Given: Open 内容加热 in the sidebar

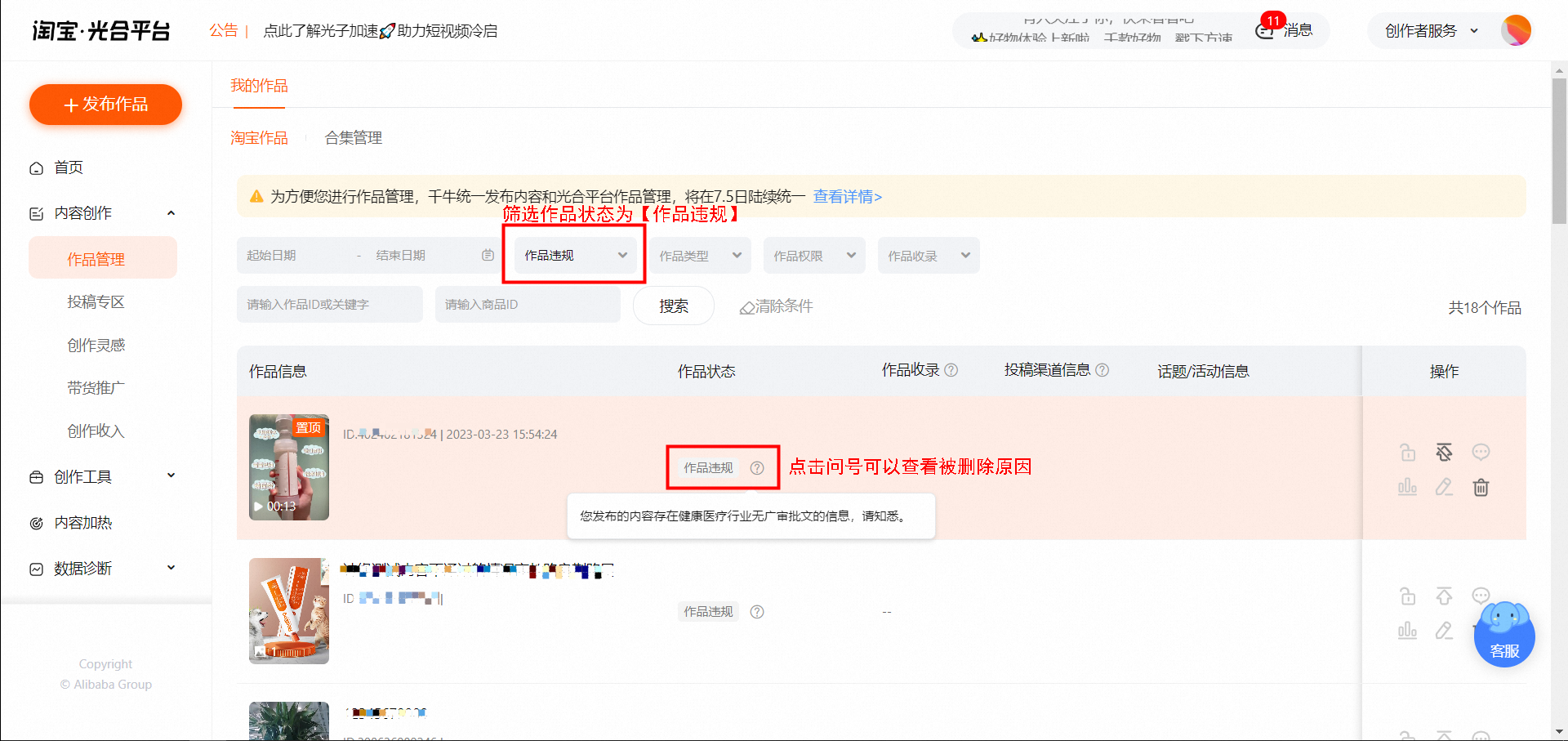Looking at the screenshot, I should click(82, 523).
